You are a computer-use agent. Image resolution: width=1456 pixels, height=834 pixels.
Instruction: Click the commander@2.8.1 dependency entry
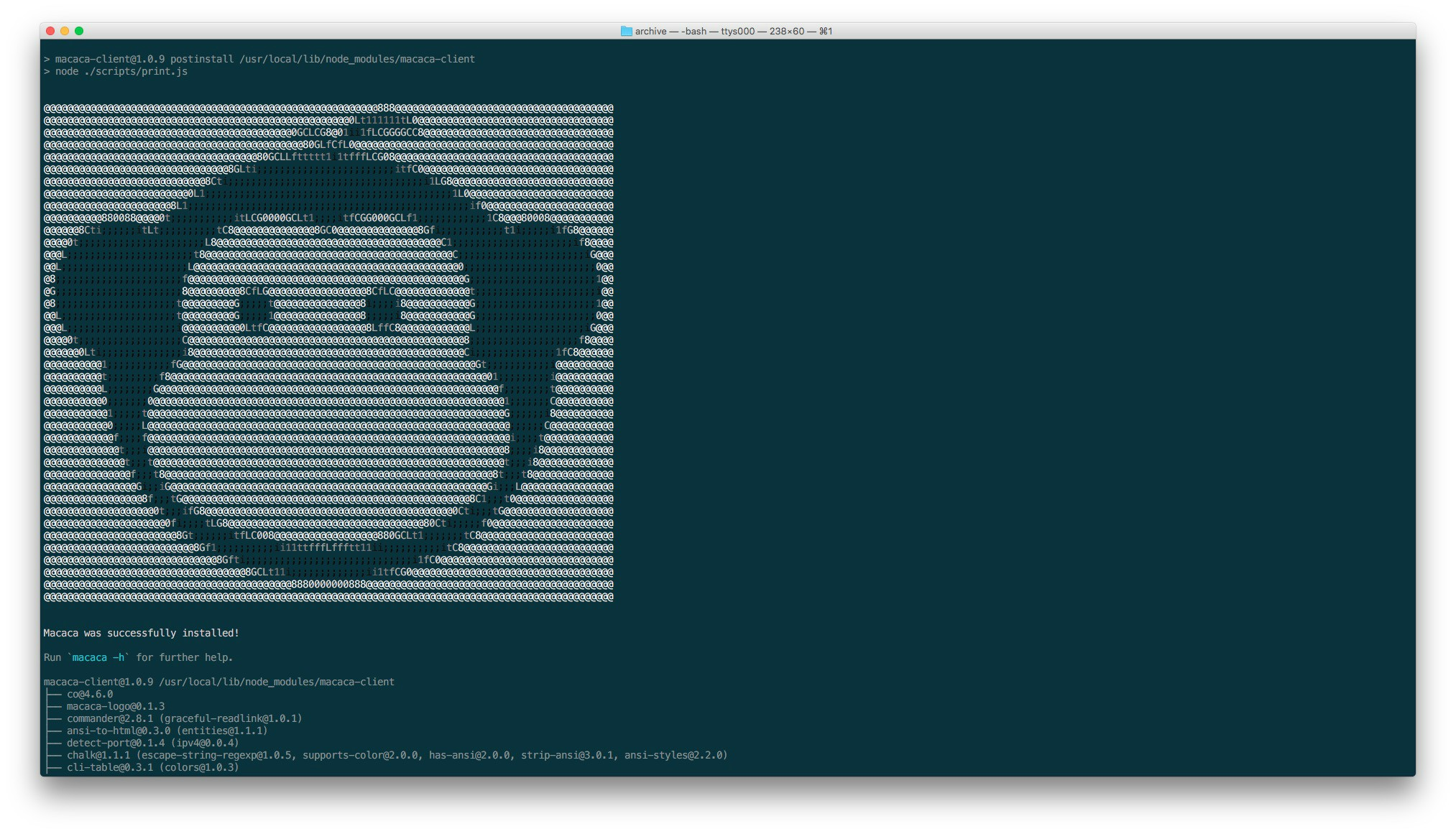click(109, 718)
